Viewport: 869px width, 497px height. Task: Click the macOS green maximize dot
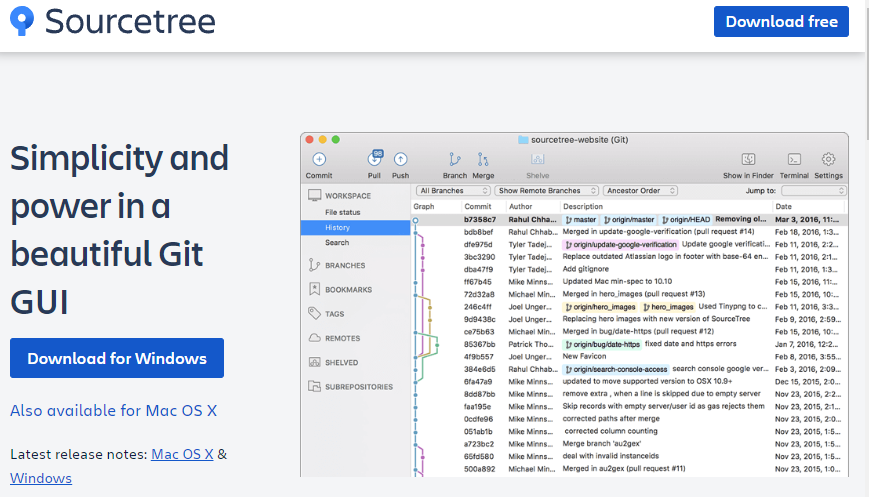coord(335,140)
